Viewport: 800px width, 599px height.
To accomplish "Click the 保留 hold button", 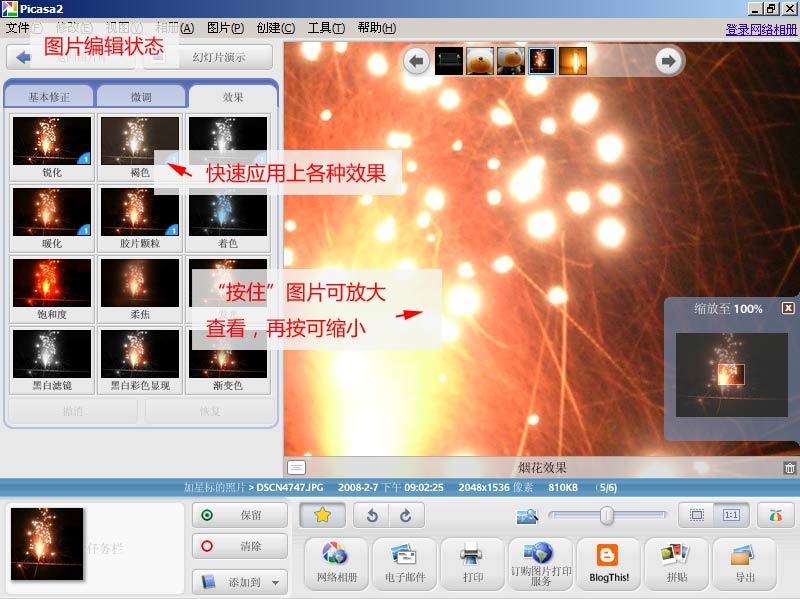I will click(x=240, y=515).
